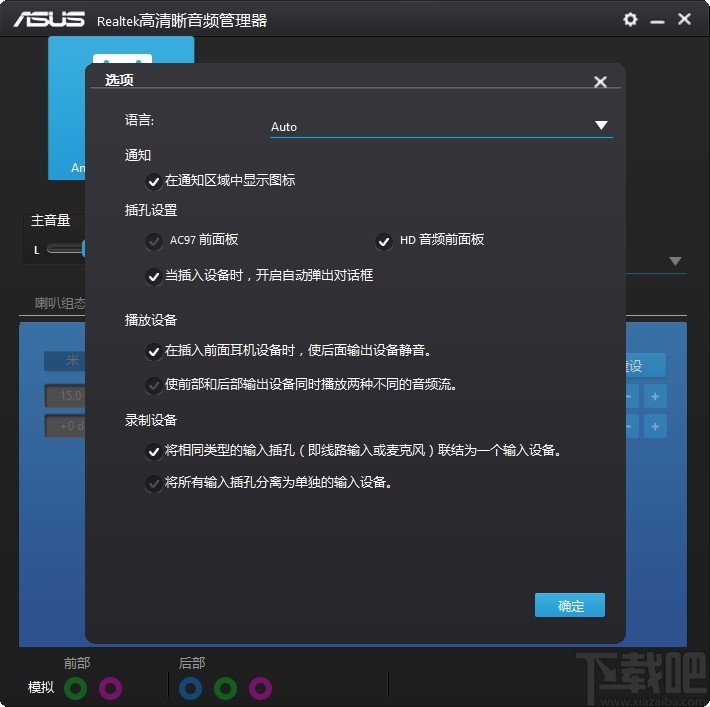Image resolution: width=710 pixels, height=707 pixels.
Task: Click the rear pink analog jack
Action: tap(260, 688)
